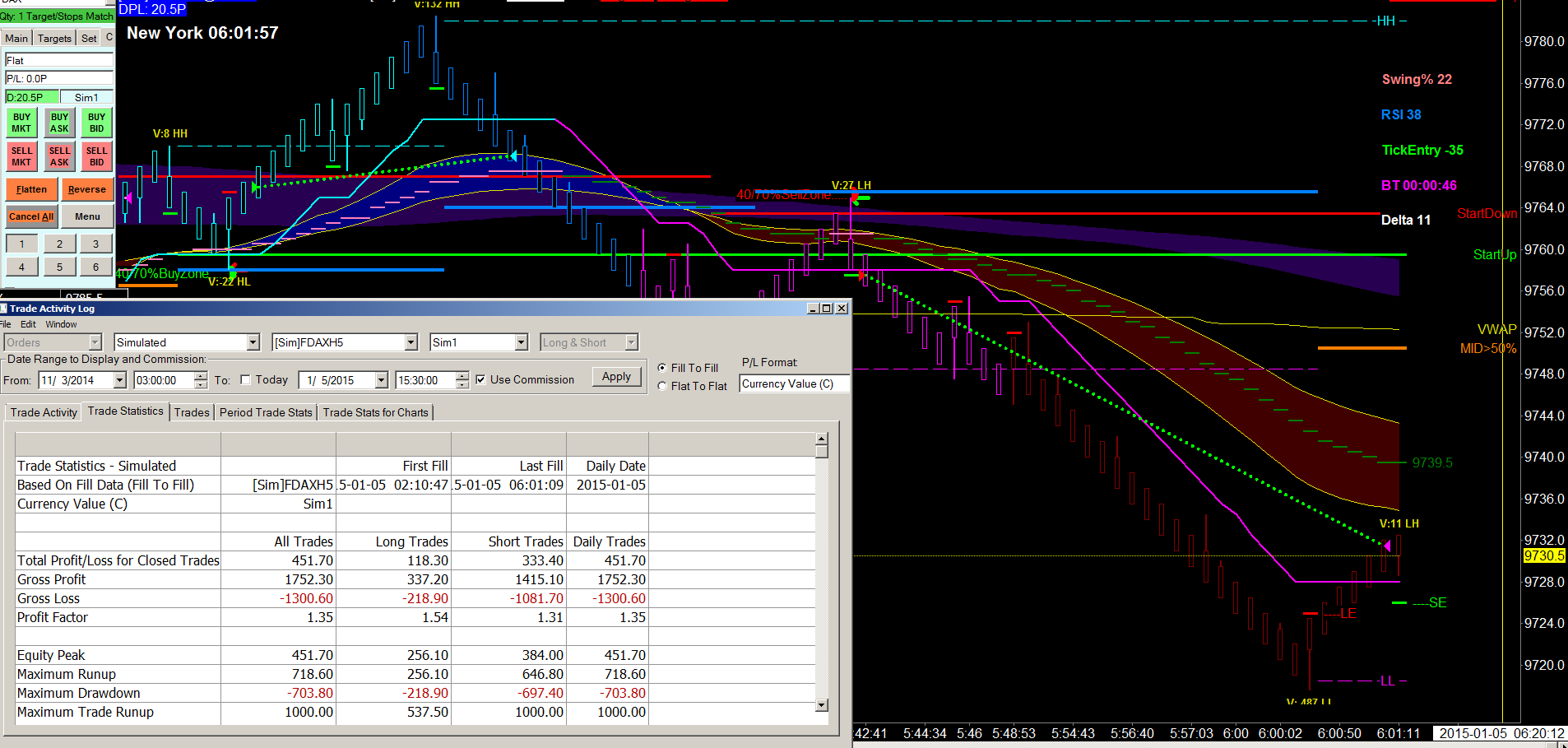The height and width of the screenshot is (748, 1568).
Task: Select the Trade Statistics tab
Action: (x=126, y=411)
